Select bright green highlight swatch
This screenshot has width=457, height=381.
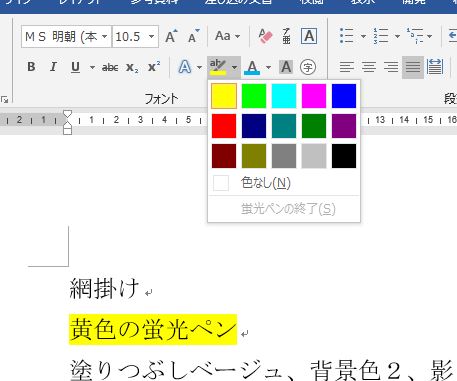[x=254, y=96]
